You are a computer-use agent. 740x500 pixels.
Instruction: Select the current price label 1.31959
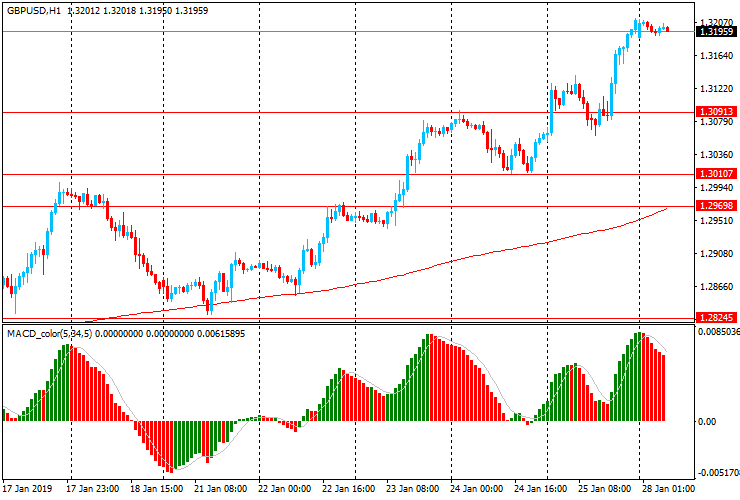click(716, 32)
